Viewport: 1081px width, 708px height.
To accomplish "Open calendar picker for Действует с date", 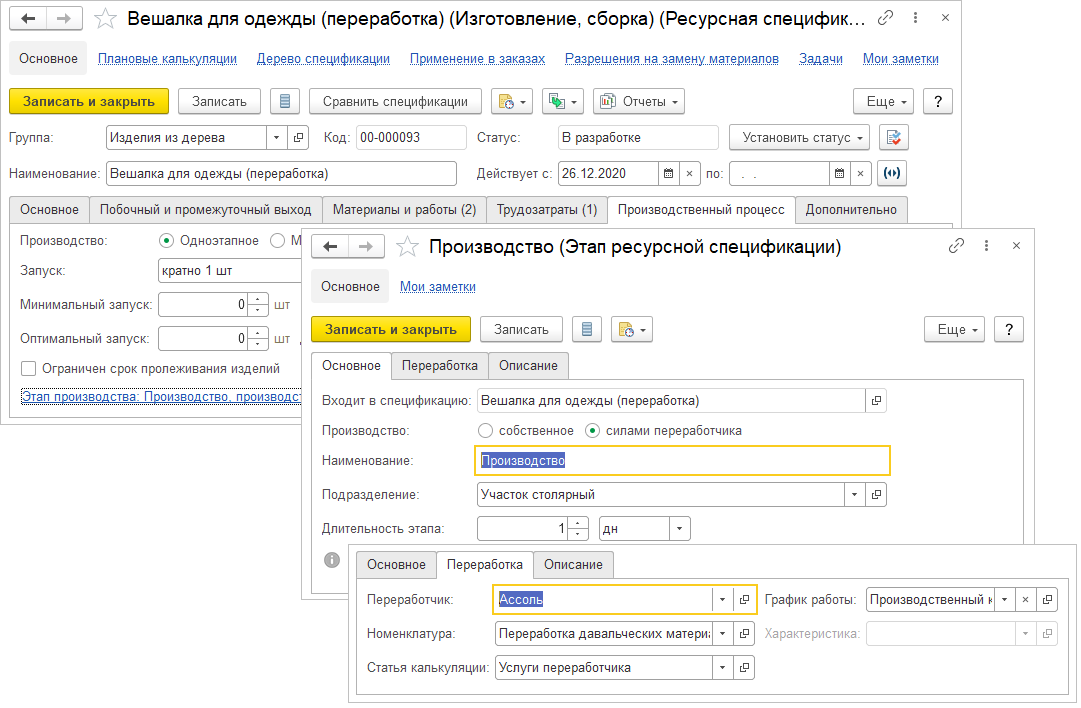I will tap(667, 173).
